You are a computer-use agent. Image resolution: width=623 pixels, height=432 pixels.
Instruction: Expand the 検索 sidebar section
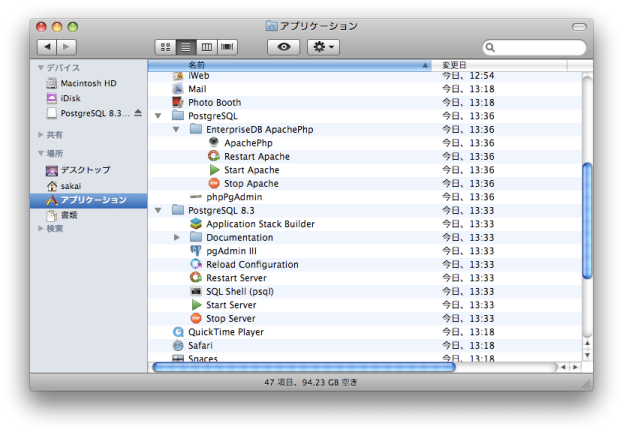pyautogui.click(x=41, y=228)
